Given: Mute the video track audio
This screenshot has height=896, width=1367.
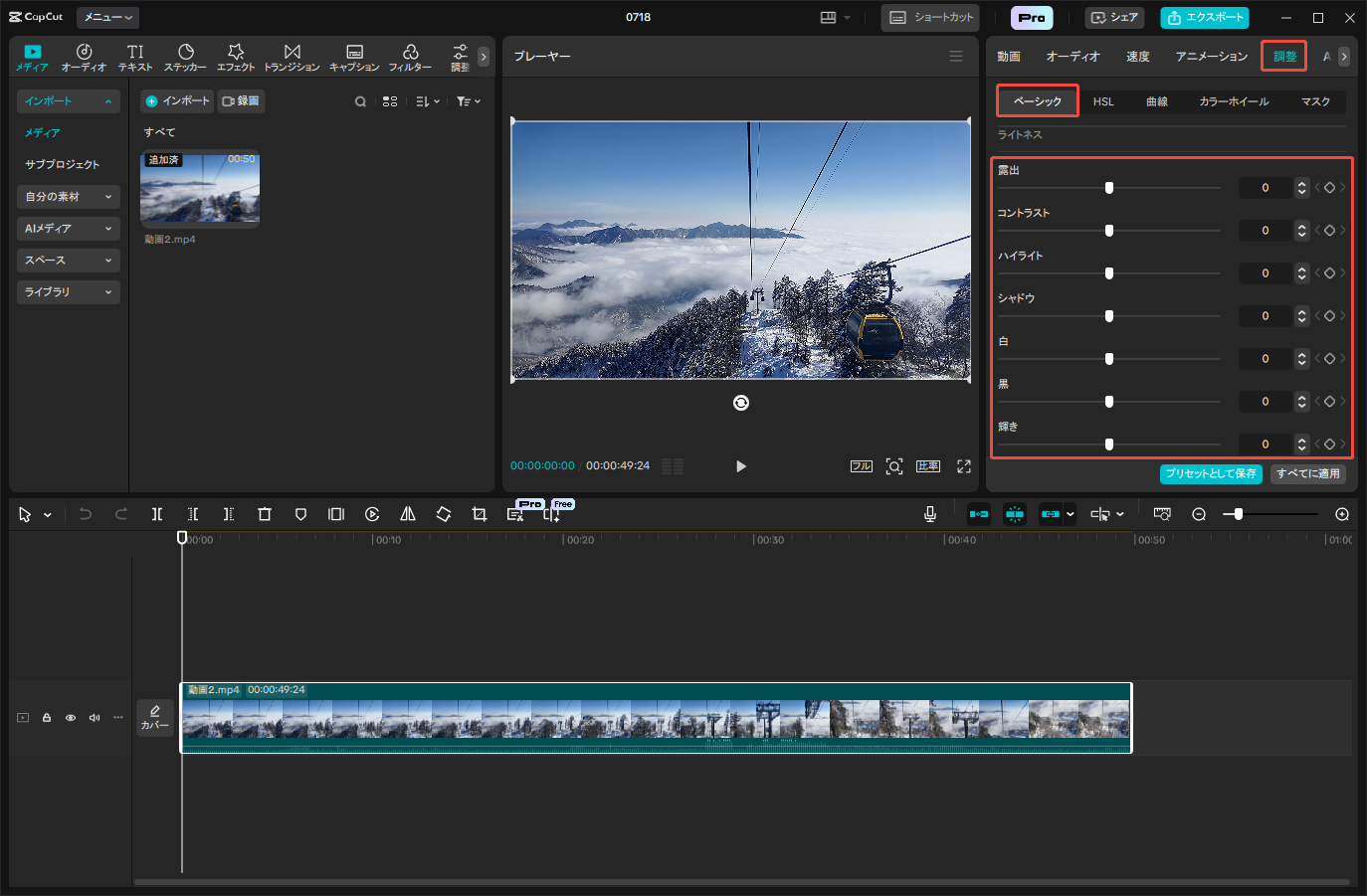Looking at the screenshot, I should click(x=95, y=717).
